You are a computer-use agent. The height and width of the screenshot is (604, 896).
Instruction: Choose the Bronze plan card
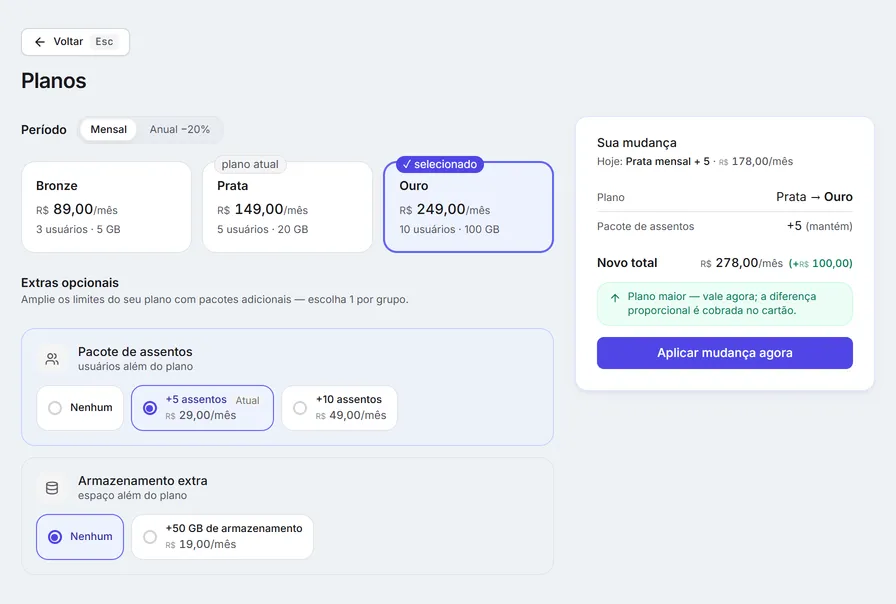[x=106, y=207]
